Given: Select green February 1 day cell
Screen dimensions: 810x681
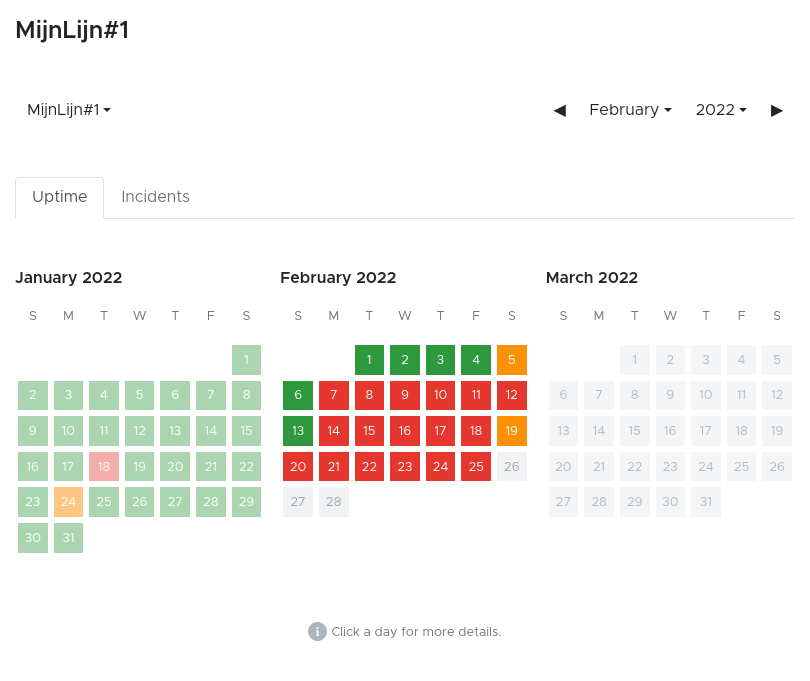Looking at the screenshot, I should pyautogui.click(x=369, y=360).
